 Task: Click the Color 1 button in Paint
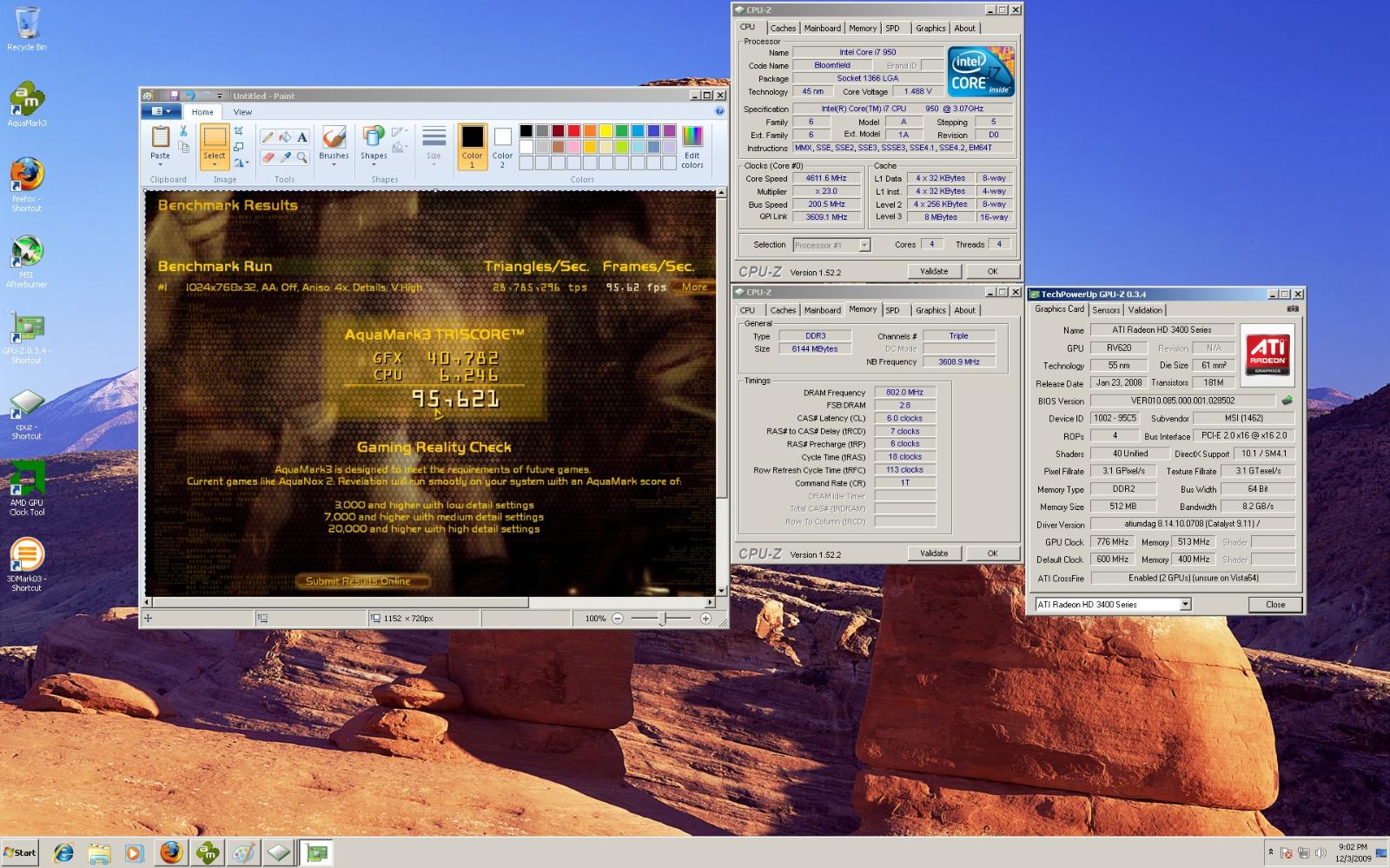(x=472, y=147)
